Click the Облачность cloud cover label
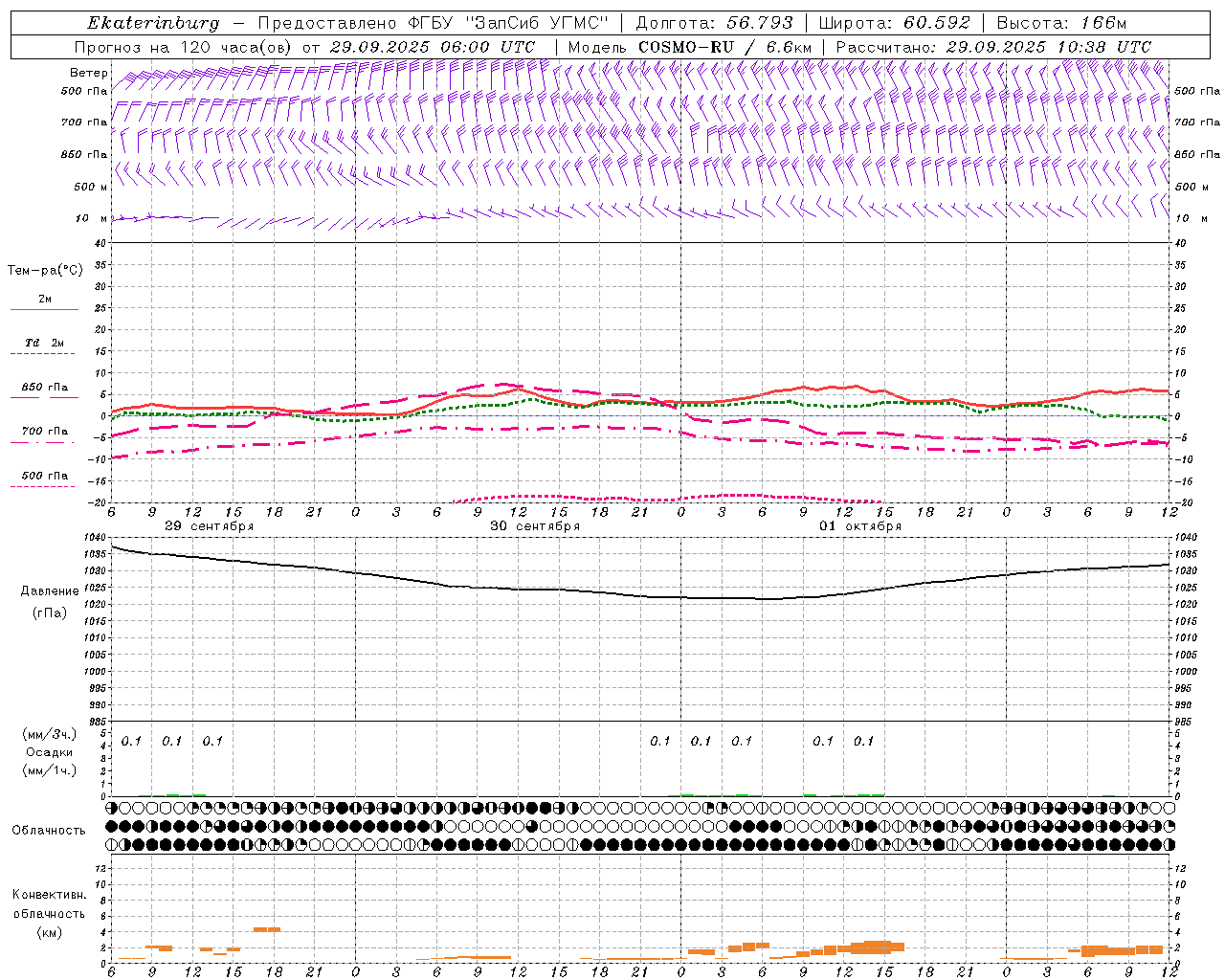The width and height of the screenshot is (1225, 980). point(49,831)
